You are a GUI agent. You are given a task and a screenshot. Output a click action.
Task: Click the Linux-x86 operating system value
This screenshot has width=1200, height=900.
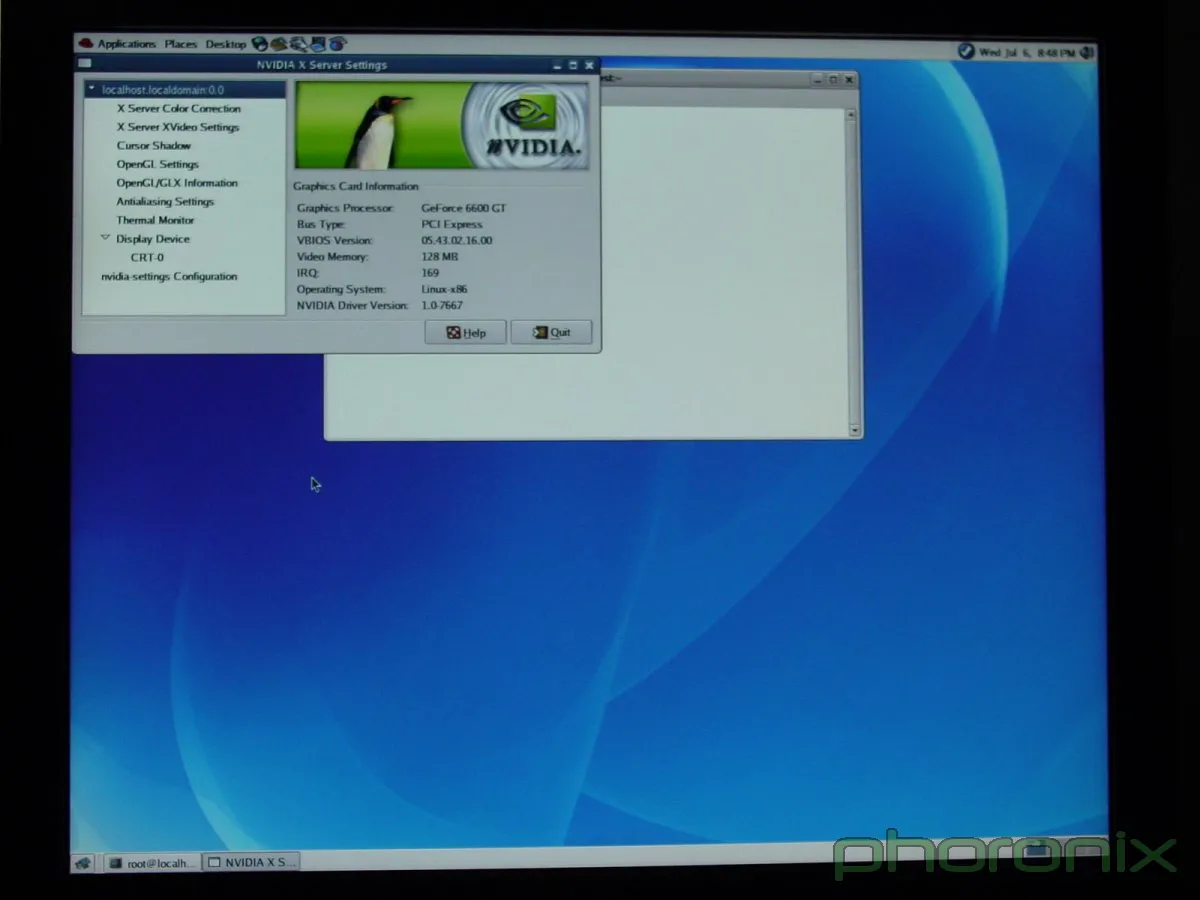point(444,289)
